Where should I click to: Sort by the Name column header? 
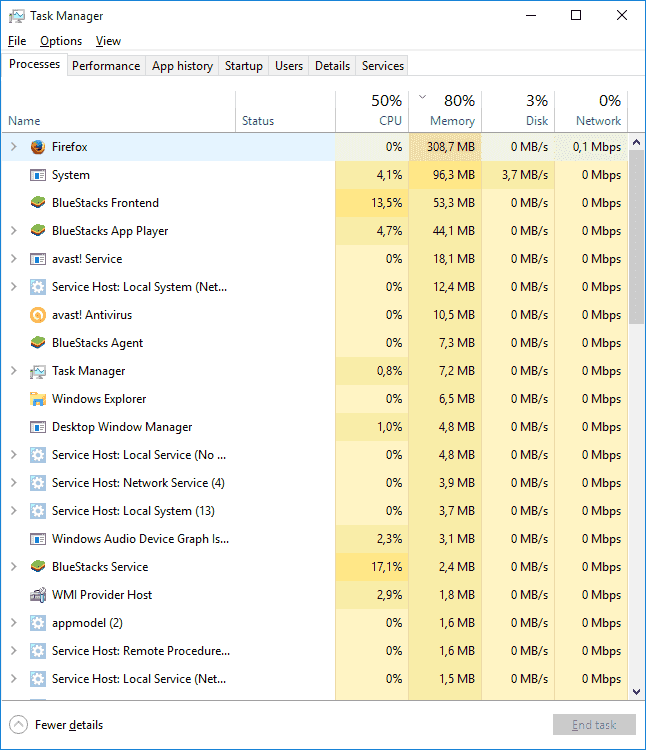[x=119, y=112]
